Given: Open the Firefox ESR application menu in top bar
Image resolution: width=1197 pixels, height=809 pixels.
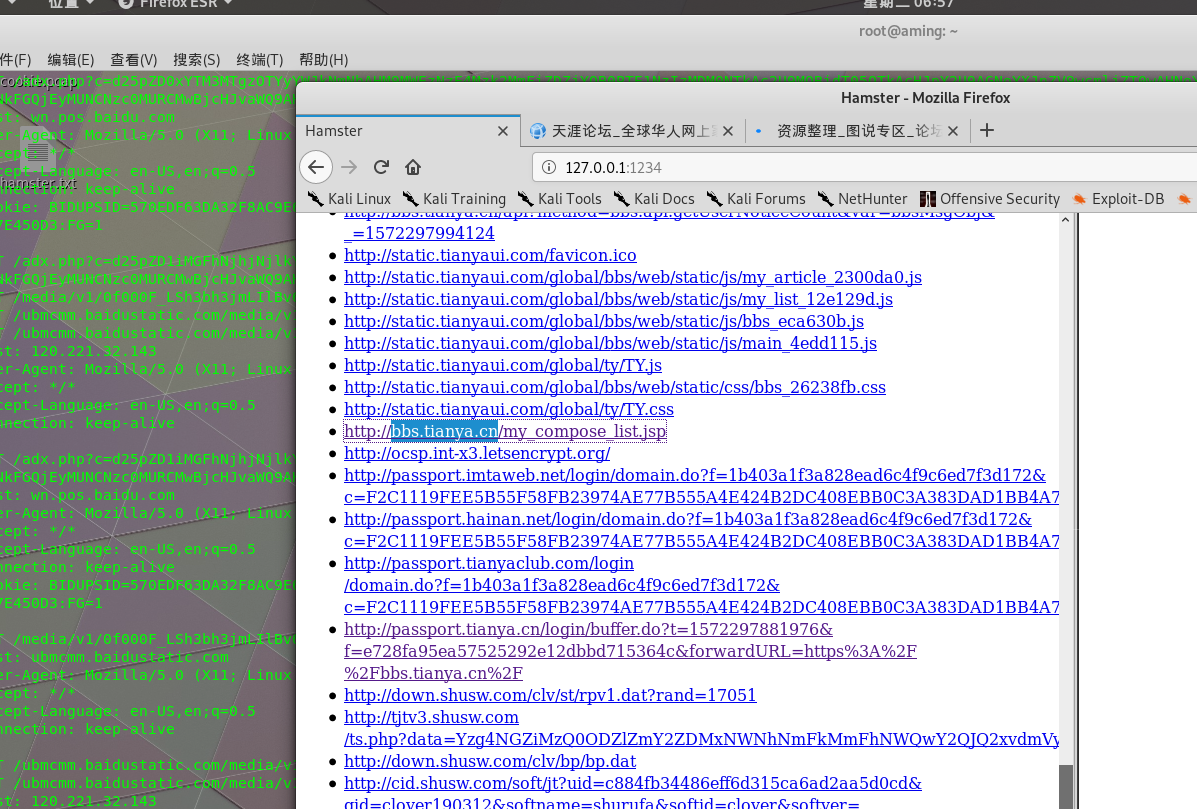Looking at the screenshot, I should coord(175,4).
